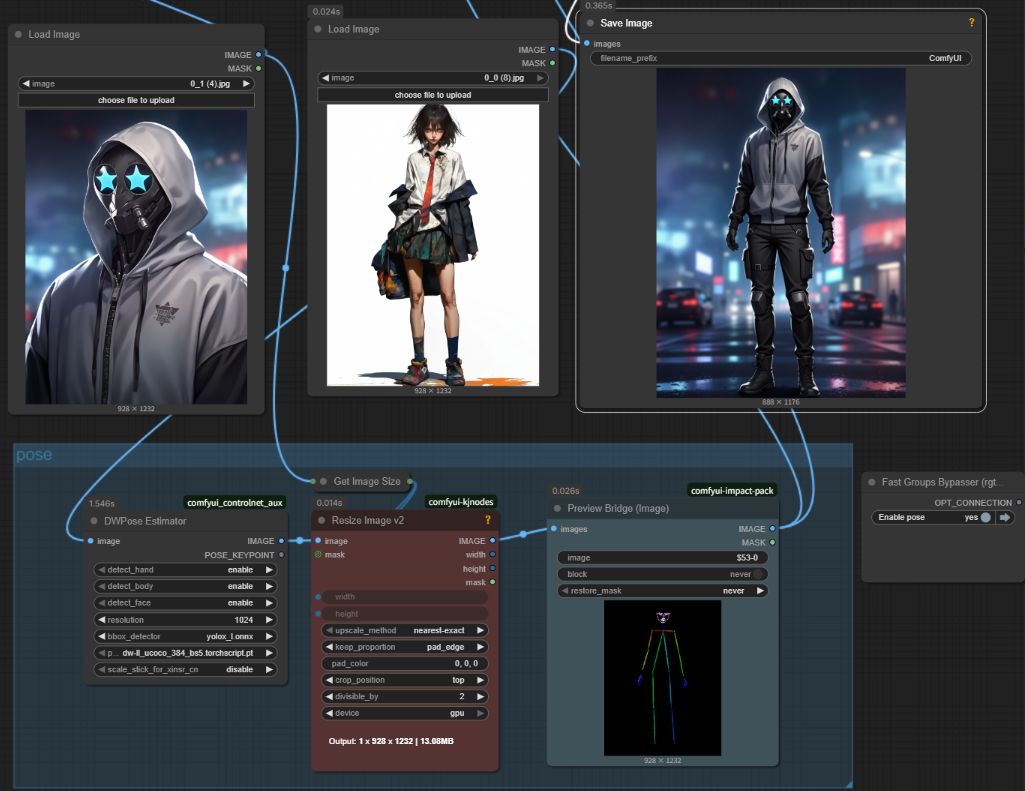1025x791 pixels.
Task: Click previous-image arrow beside 0_0 (8).jpg
Action: (x=325, y=78)
